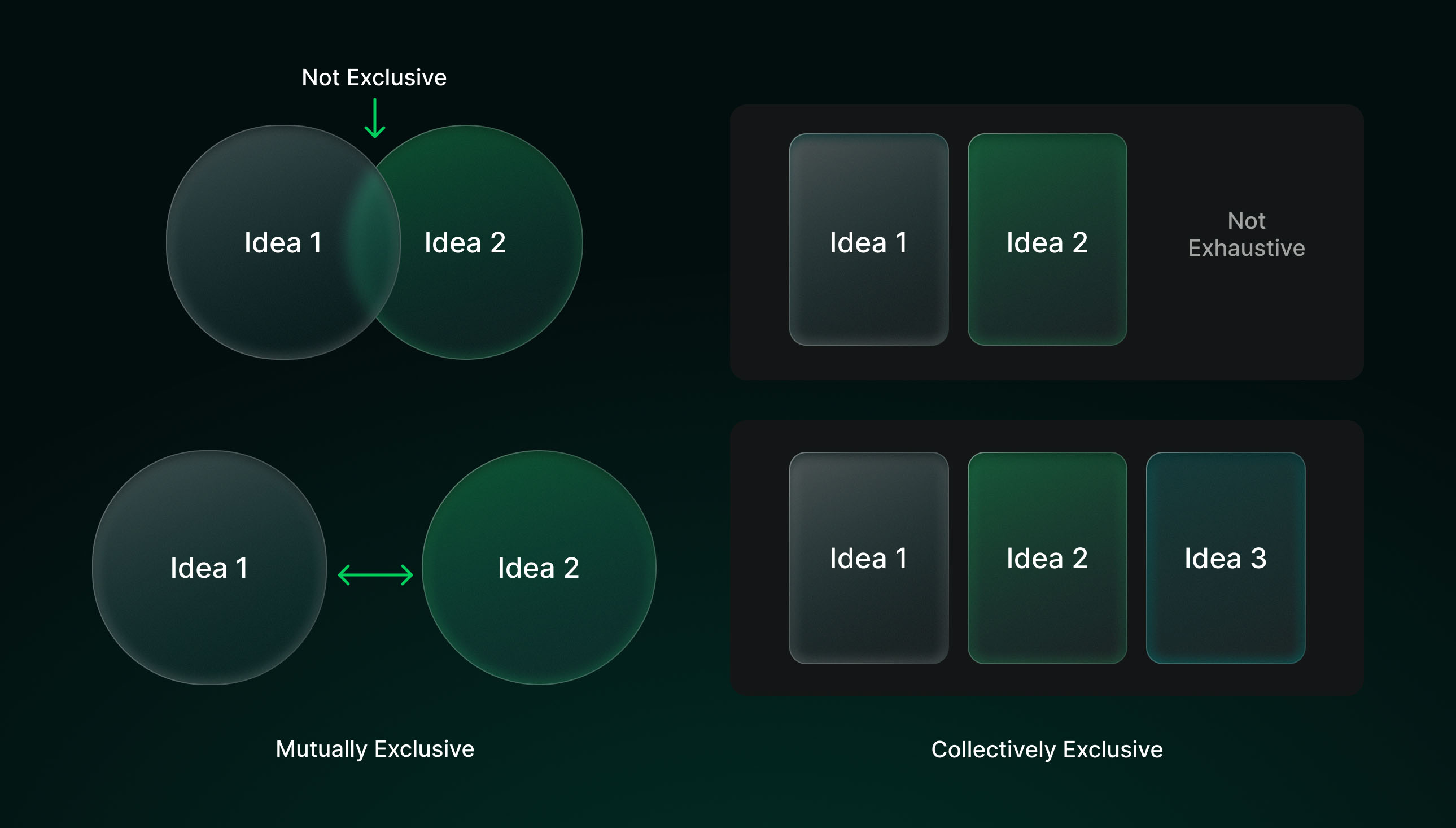This screenshot has height=828, width=1456.
Task: Click the Not Exclusive label
Action: [374, 77]
